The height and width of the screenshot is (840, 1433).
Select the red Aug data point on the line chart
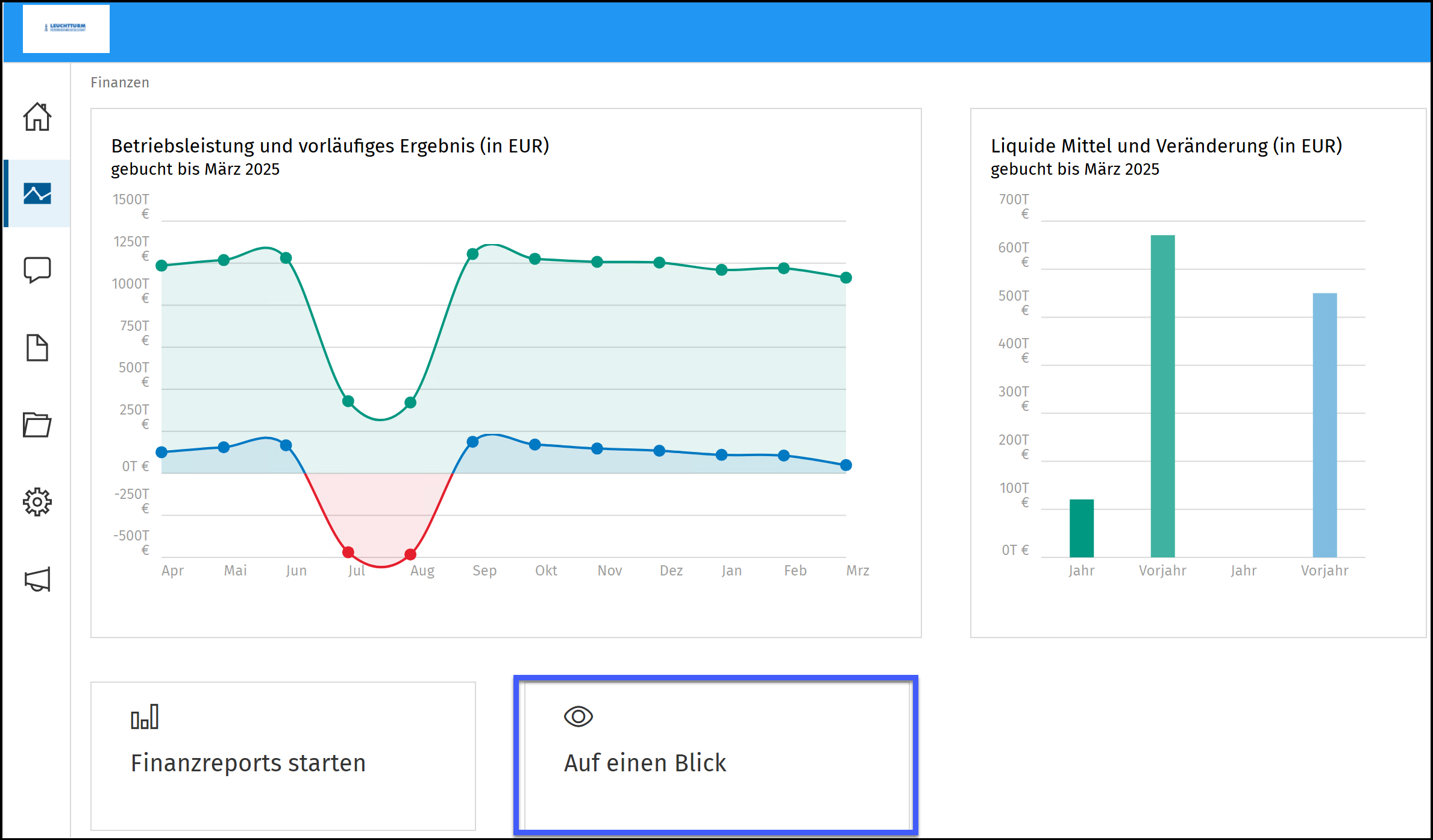click(410, 554)
